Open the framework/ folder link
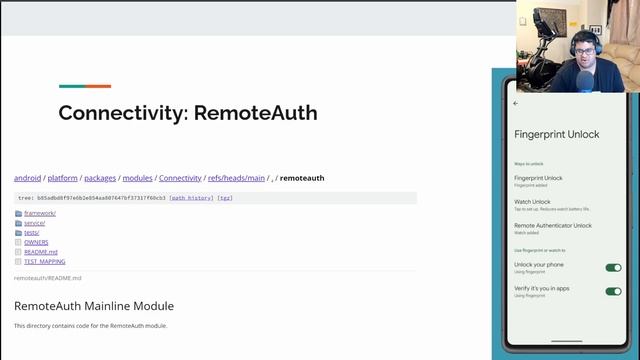 click(40, 213)
